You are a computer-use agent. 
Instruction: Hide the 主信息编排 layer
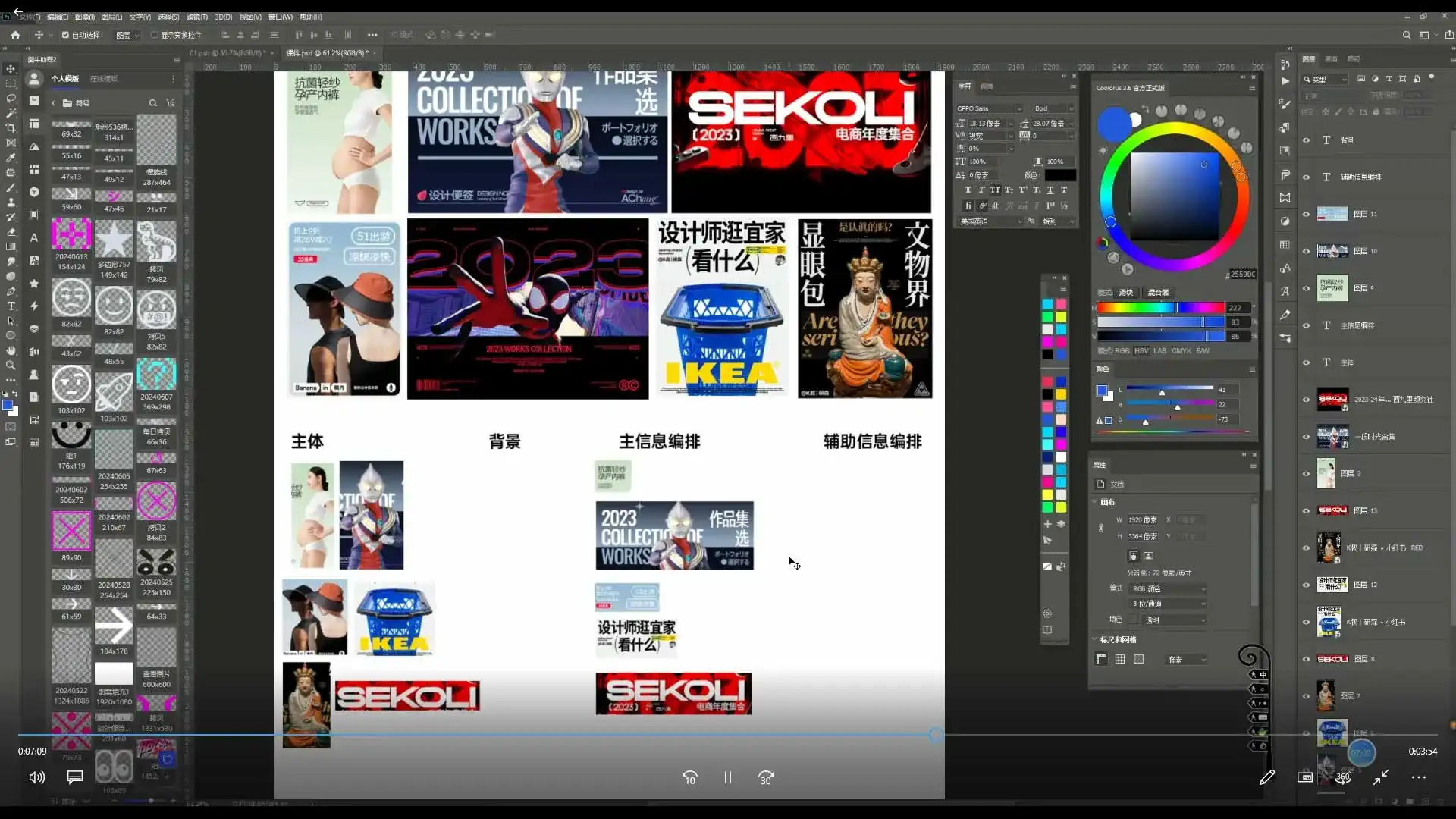pos(1306,325)
